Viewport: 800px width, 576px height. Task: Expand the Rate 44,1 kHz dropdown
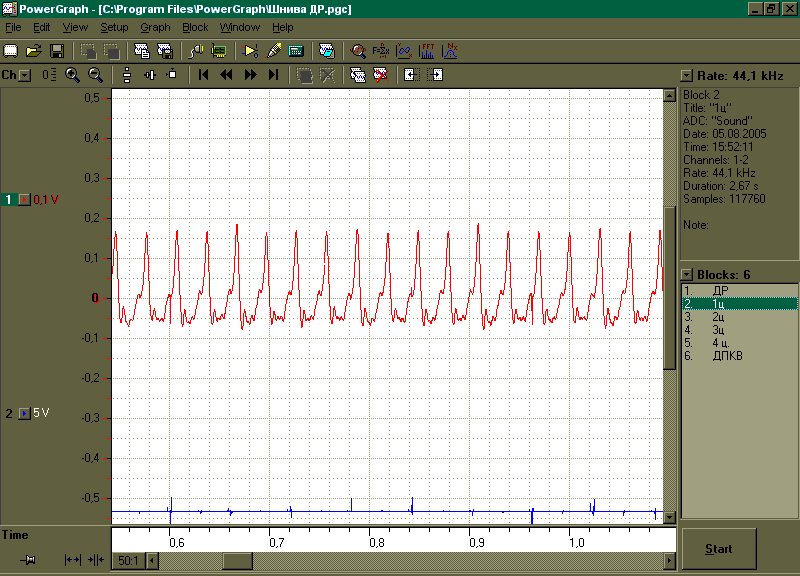[x=687, y=76]
